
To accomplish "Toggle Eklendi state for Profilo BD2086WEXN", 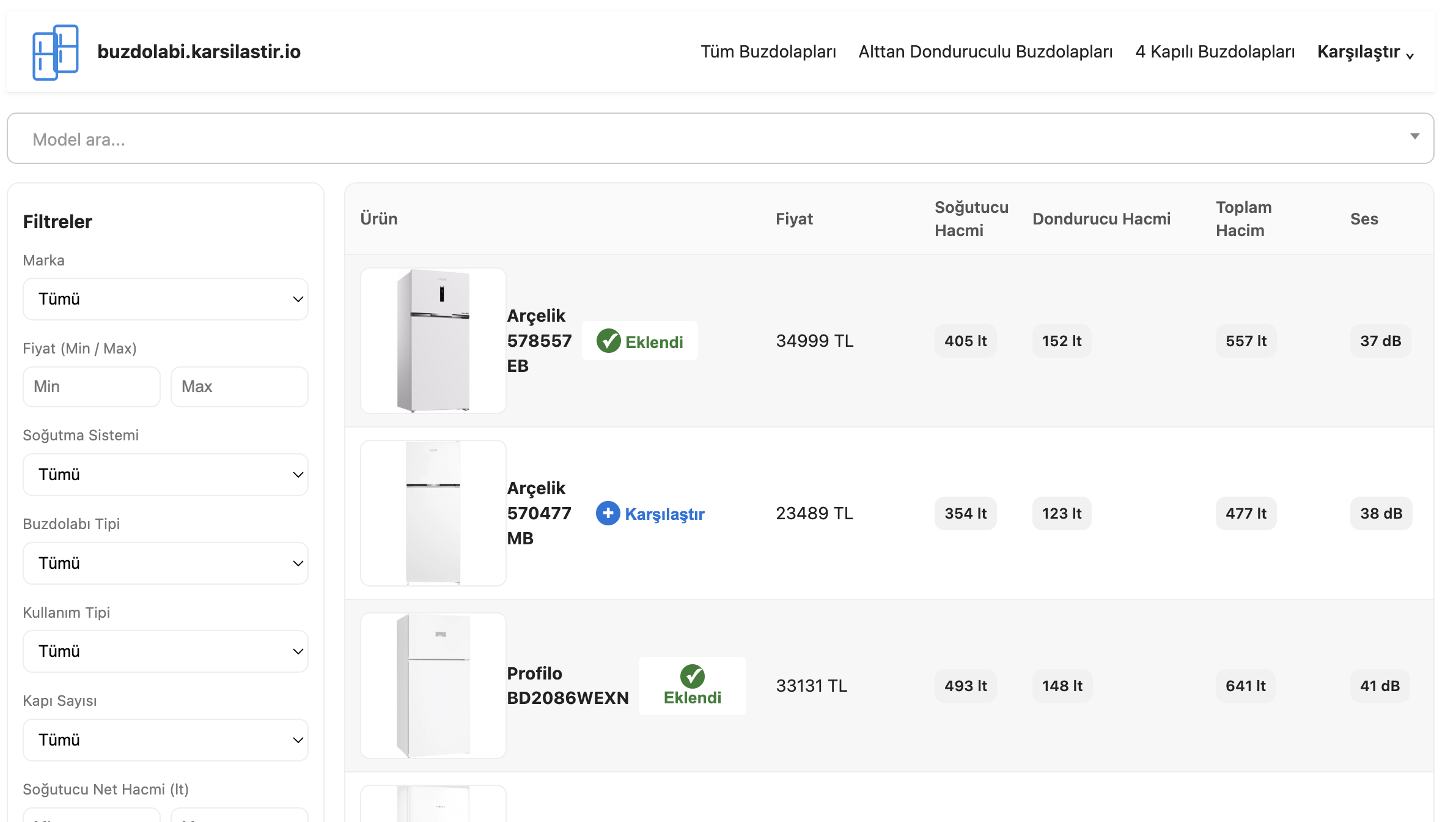I will [691, 685].
